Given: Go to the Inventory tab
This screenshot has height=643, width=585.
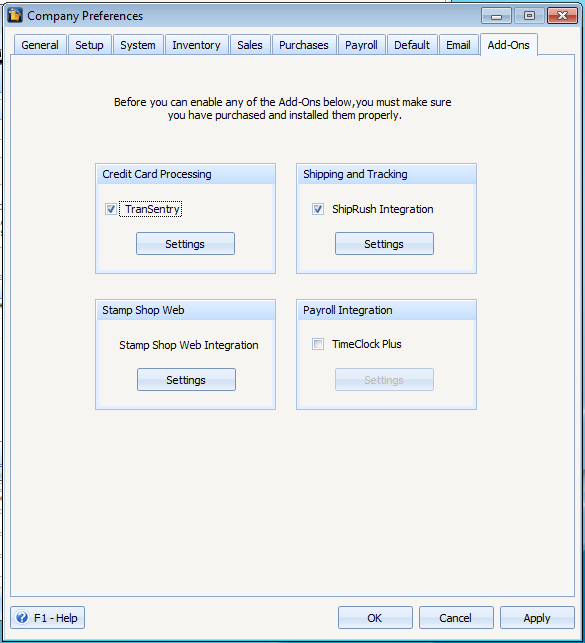Looking at the screenshot, I should pos(196,45).
